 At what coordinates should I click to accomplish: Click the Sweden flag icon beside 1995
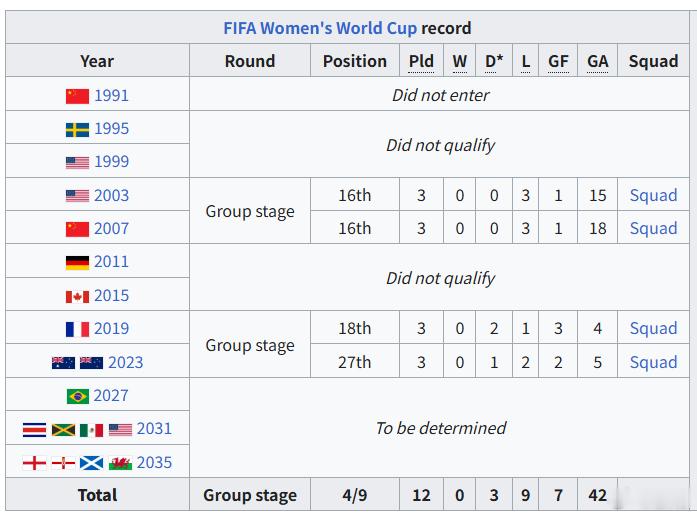(x=77, y=129)
